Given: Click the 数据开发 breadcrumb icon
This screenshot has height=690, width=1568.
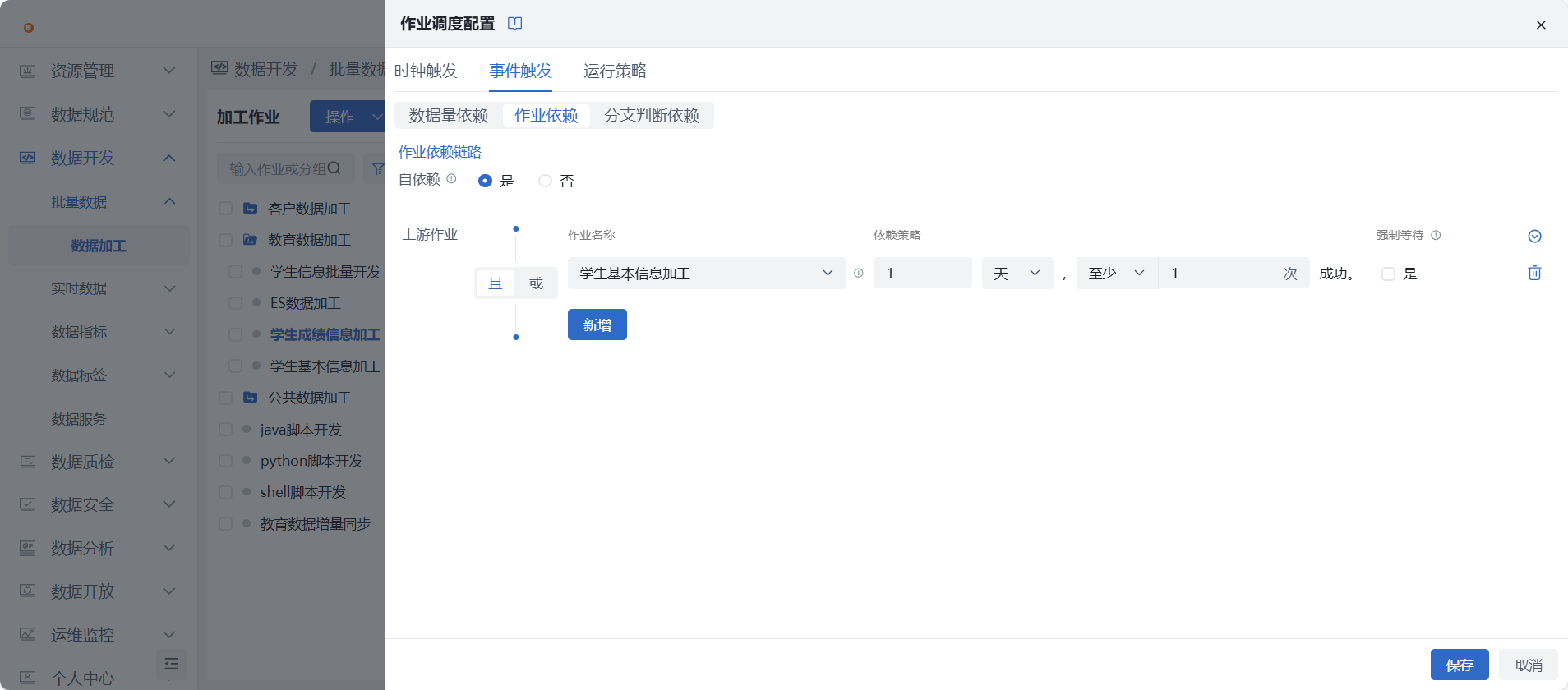Looking at the screenshot, I should [x=219, y=68].
